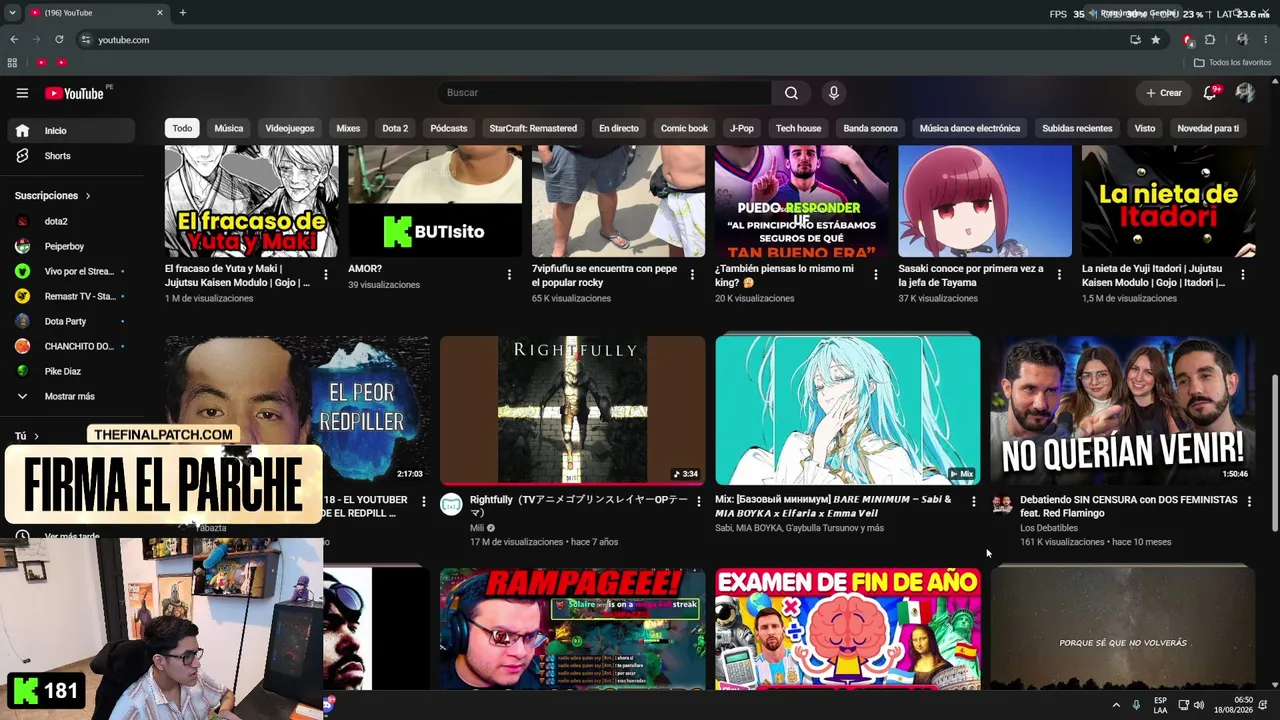Open the 'Pike Diaz' subscription channel

tap(71, 371)
